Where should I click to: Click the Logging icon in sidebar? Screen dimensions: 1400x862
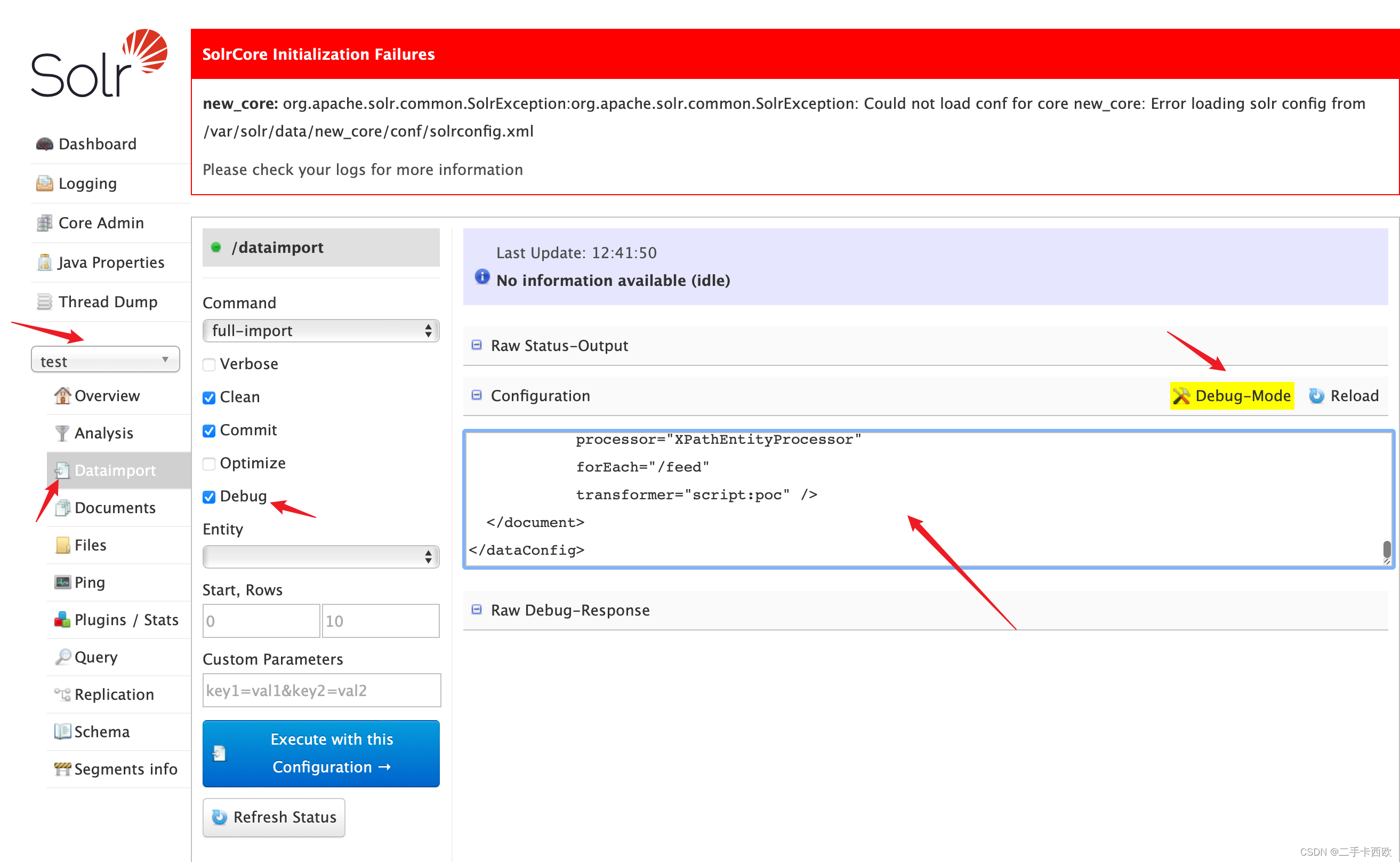tap(44, 183)
